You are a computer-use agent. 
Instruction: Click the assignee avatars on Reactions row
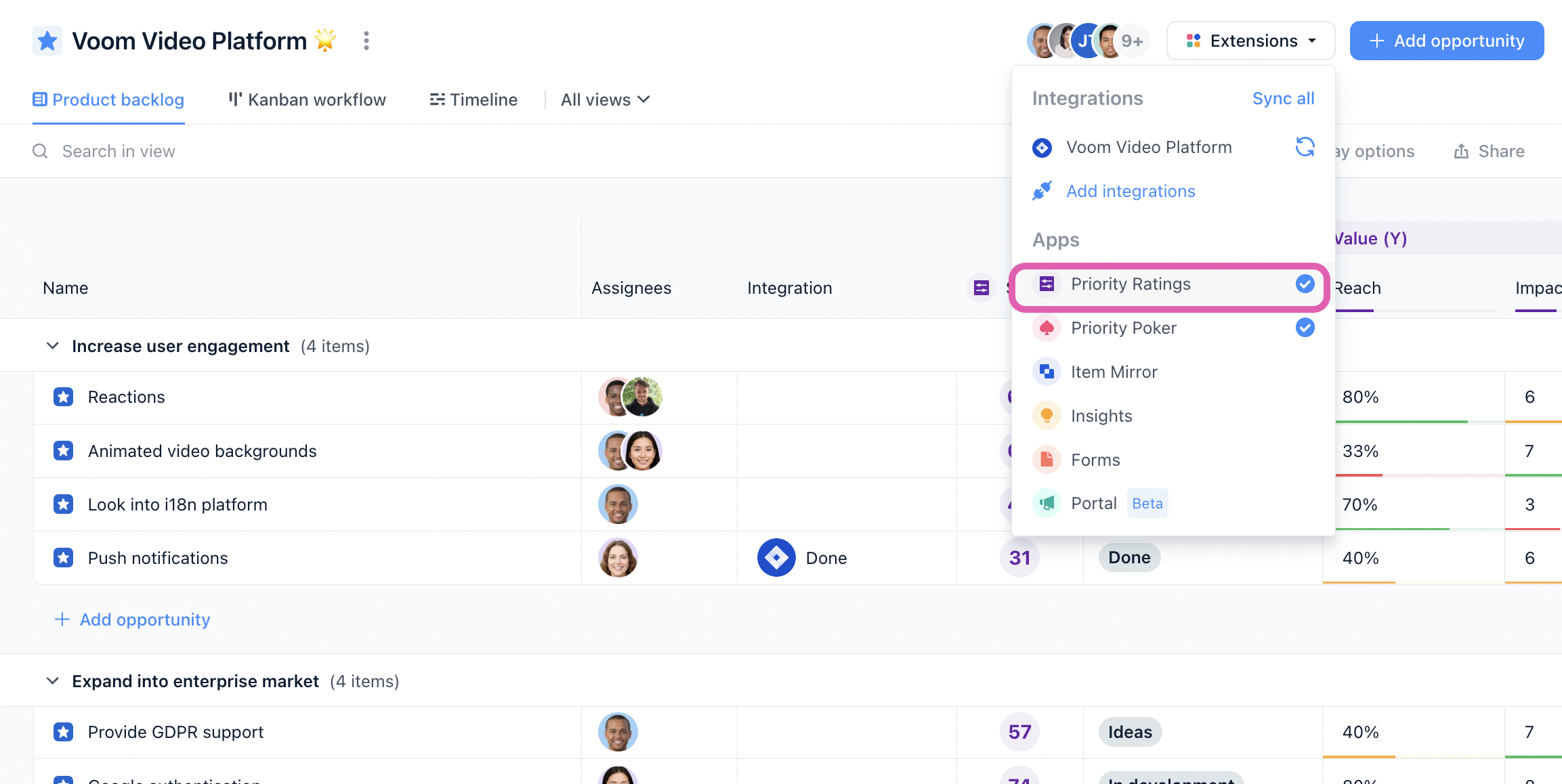630,397
